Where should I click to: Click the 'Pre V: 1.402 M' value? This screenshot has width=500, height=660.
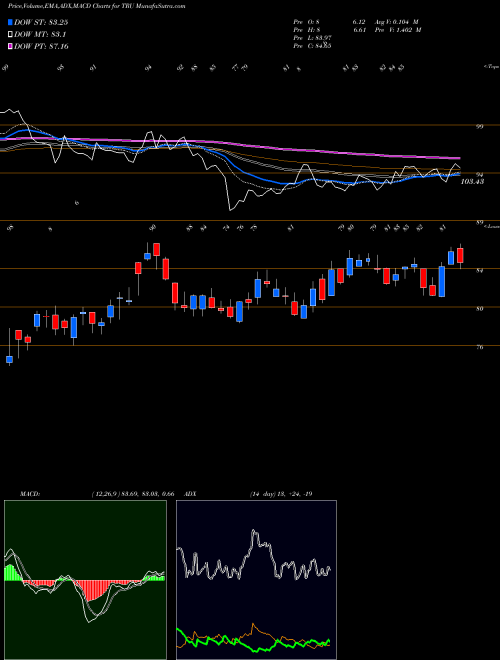pos(399,30)
